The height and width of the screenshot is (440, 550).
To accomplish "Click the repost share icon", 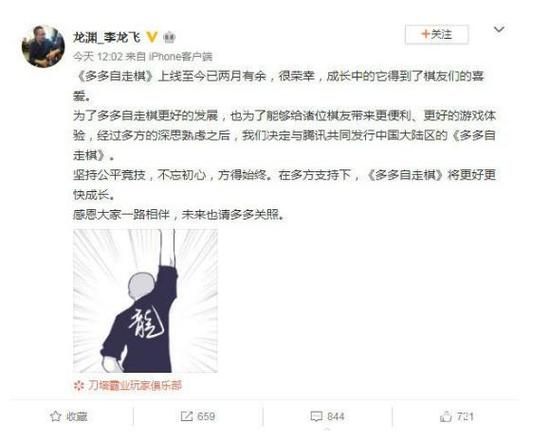I will tap(187, 416).
